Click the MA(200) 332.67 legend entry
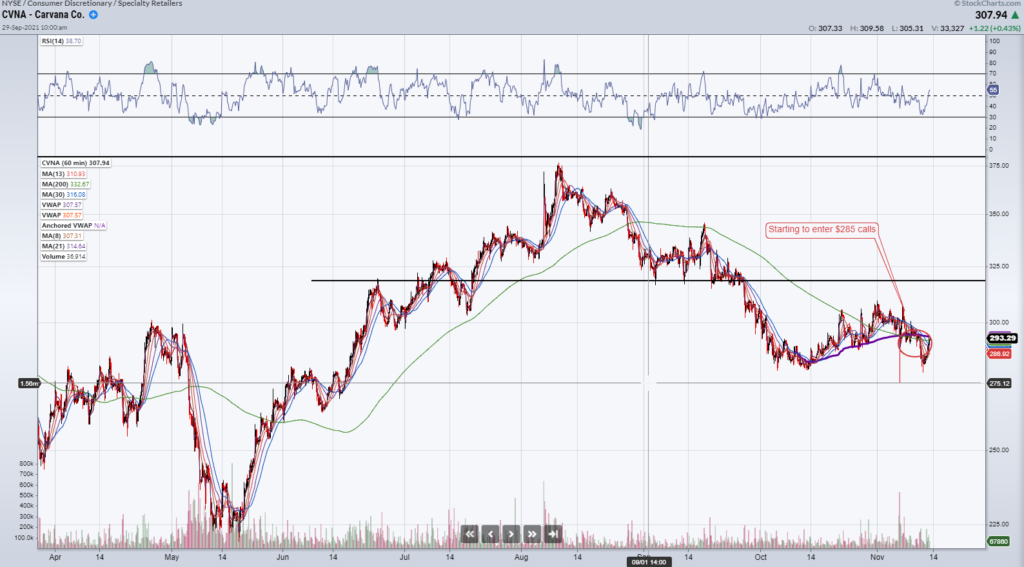 (65, 184)
